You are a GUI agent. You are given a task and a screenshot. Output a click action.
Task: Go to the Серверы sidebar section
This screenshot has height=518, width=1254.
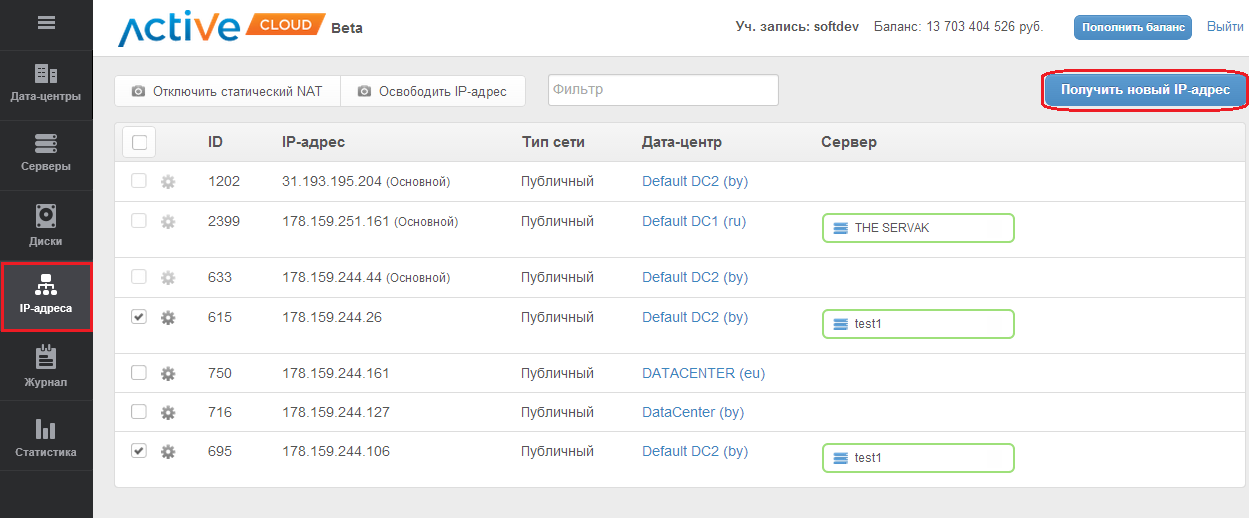coord(46,154)
